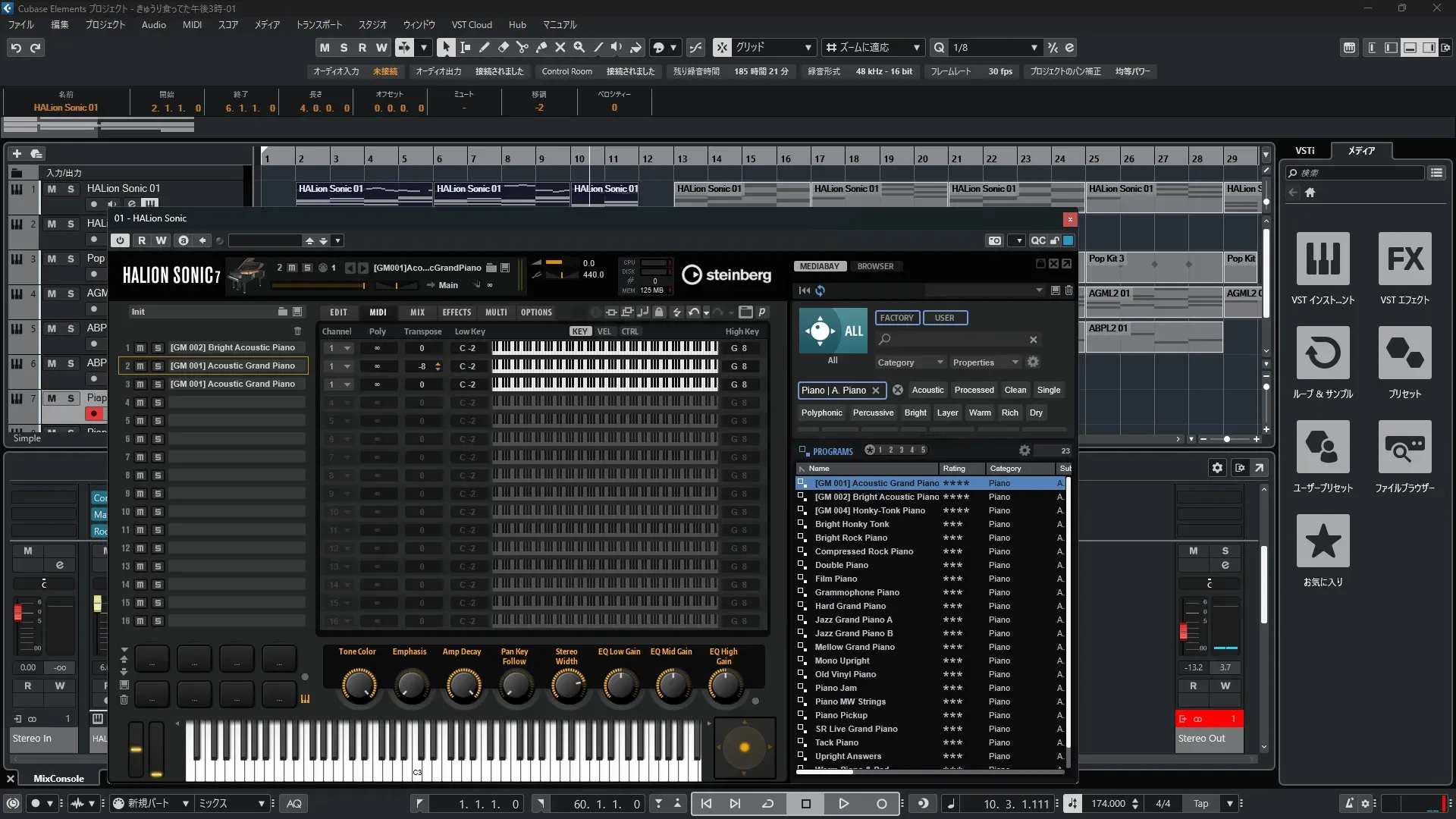The width and height of the screenshot is (1456, 819).
Task: Click the Zoom magnifier tool
Action: click(579, 47)
